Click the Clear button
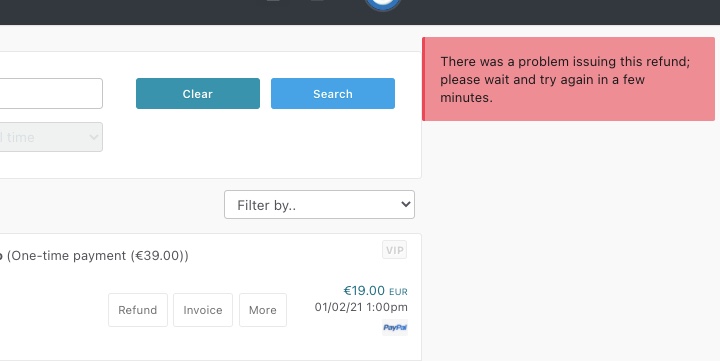 click(198, 94)
